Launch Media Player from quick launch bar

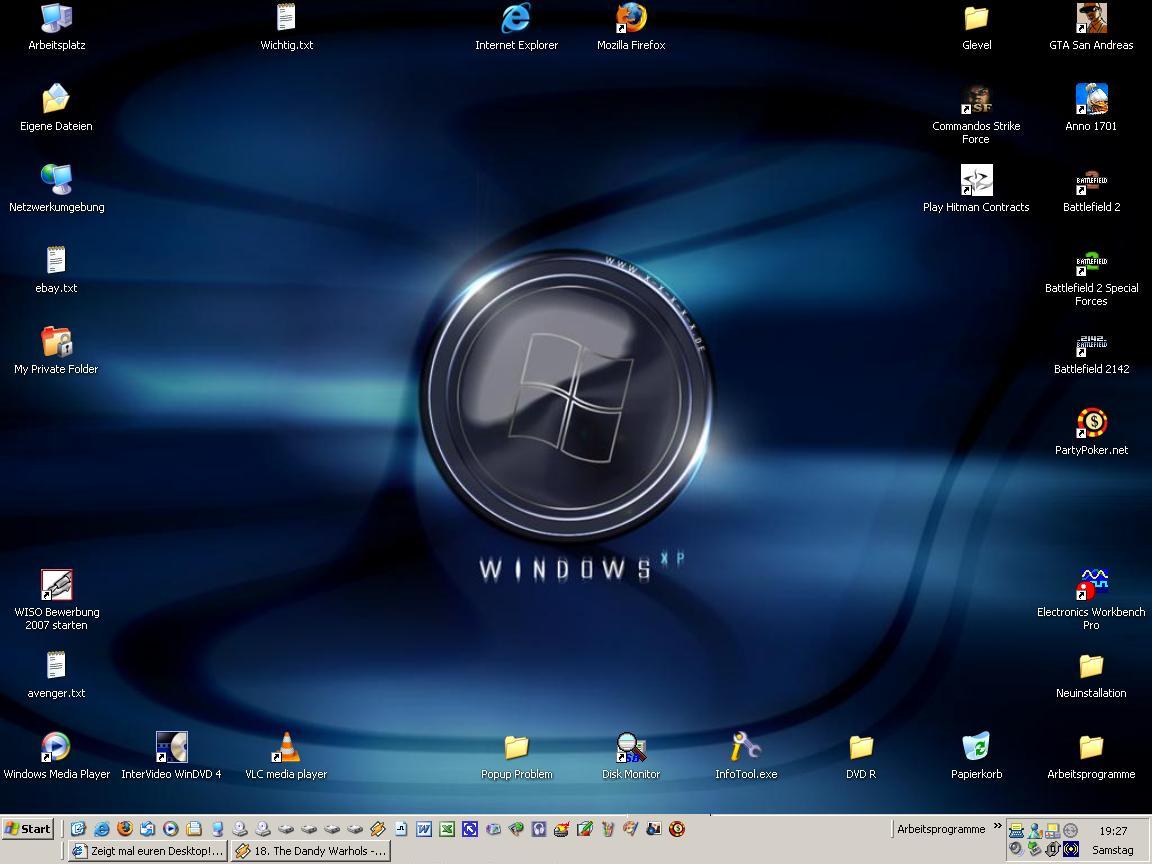(x=170, y=829)
